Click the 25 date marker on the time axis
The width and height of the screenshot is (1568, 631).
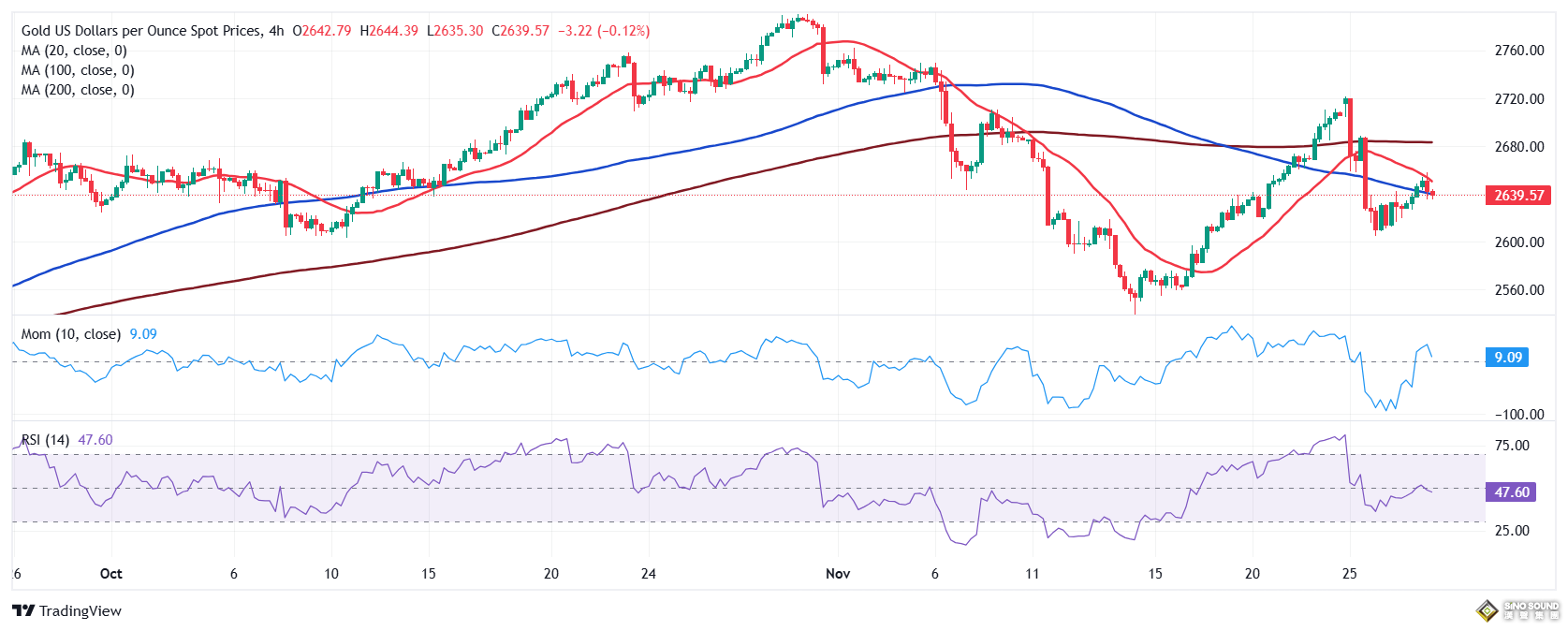tap(1349, 574)
